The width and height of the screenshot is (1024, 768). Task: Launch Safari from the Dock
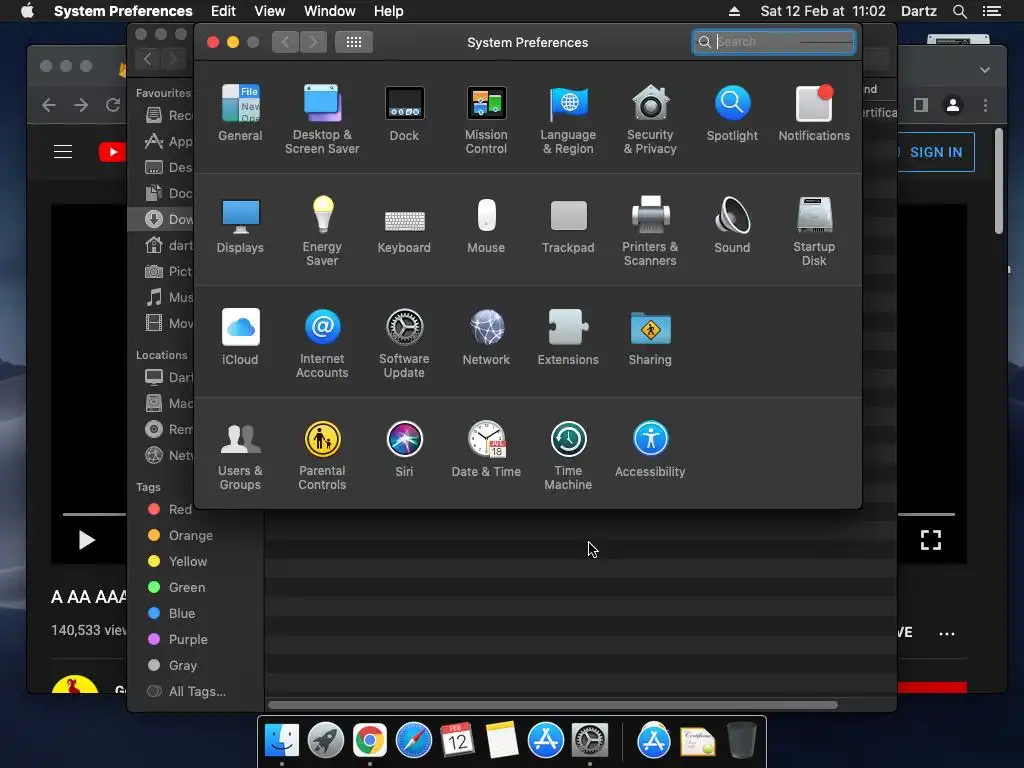tap(413, 741)
